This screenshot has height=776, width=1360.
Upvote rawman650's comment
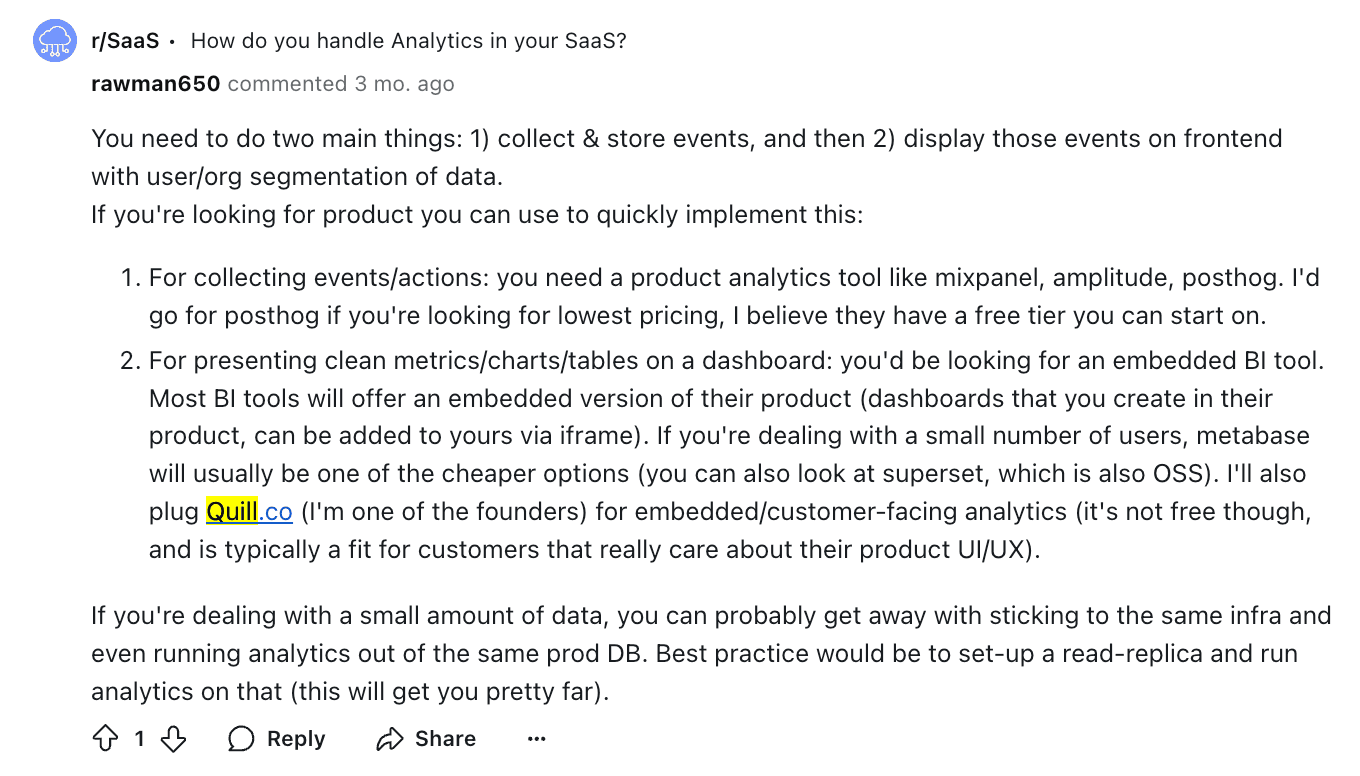pyautogui.click(x=105, y=739)
